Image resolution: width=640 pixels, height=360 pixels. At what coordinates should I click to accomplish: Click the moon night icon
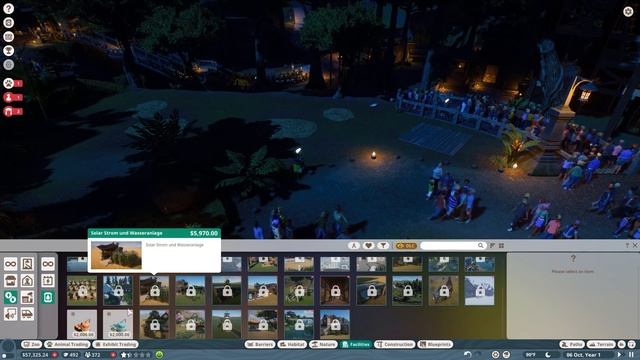[x=548, y=355]
